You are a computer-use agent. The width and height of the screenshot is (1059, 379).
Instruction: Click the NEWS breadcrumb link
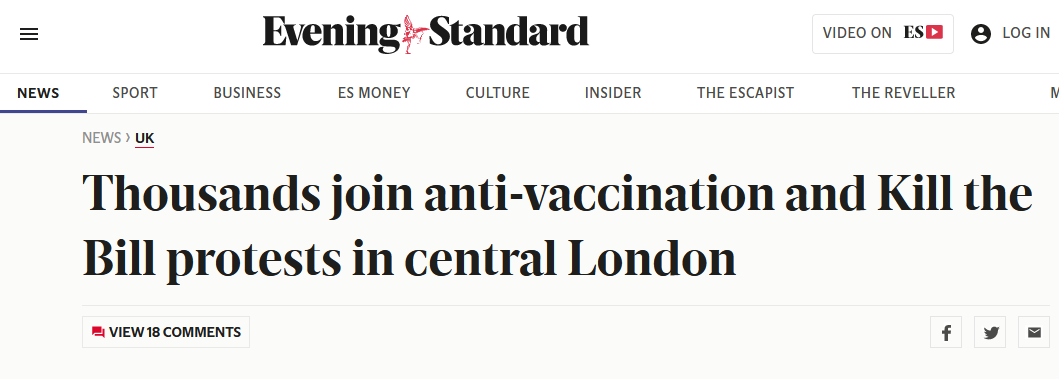click(101, 138)
